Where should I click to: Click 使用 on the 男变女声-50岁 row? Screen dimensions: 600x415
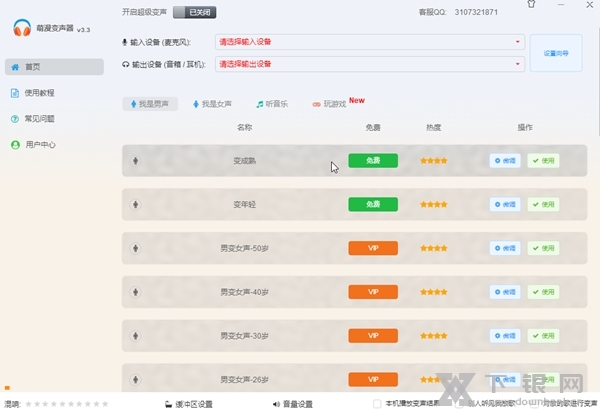543,248
